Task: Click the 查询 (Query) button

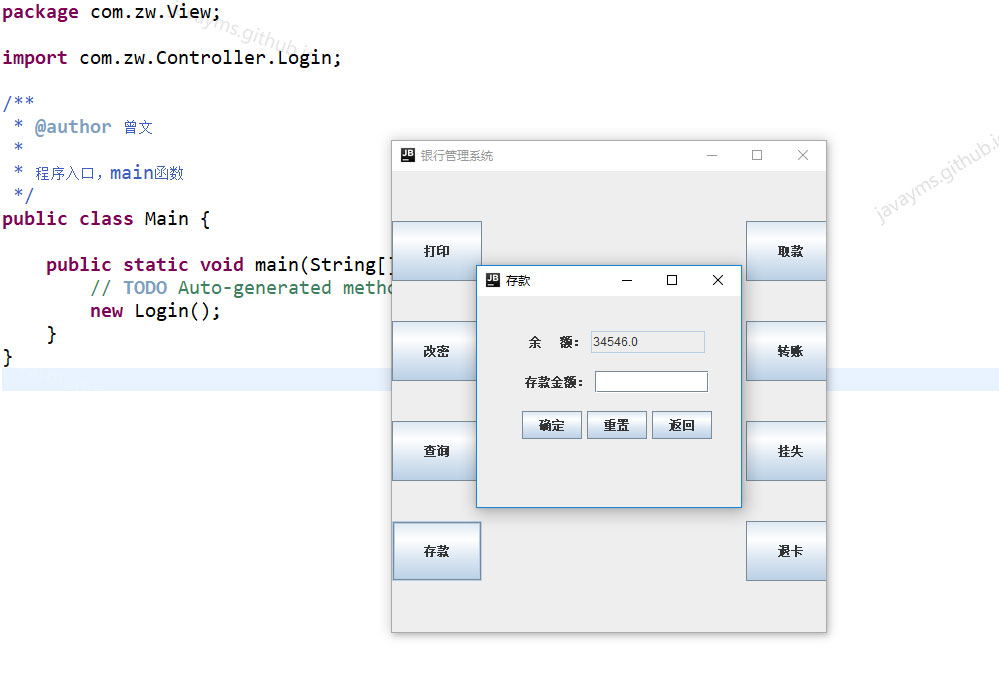Action: click(x=436, y=451)
